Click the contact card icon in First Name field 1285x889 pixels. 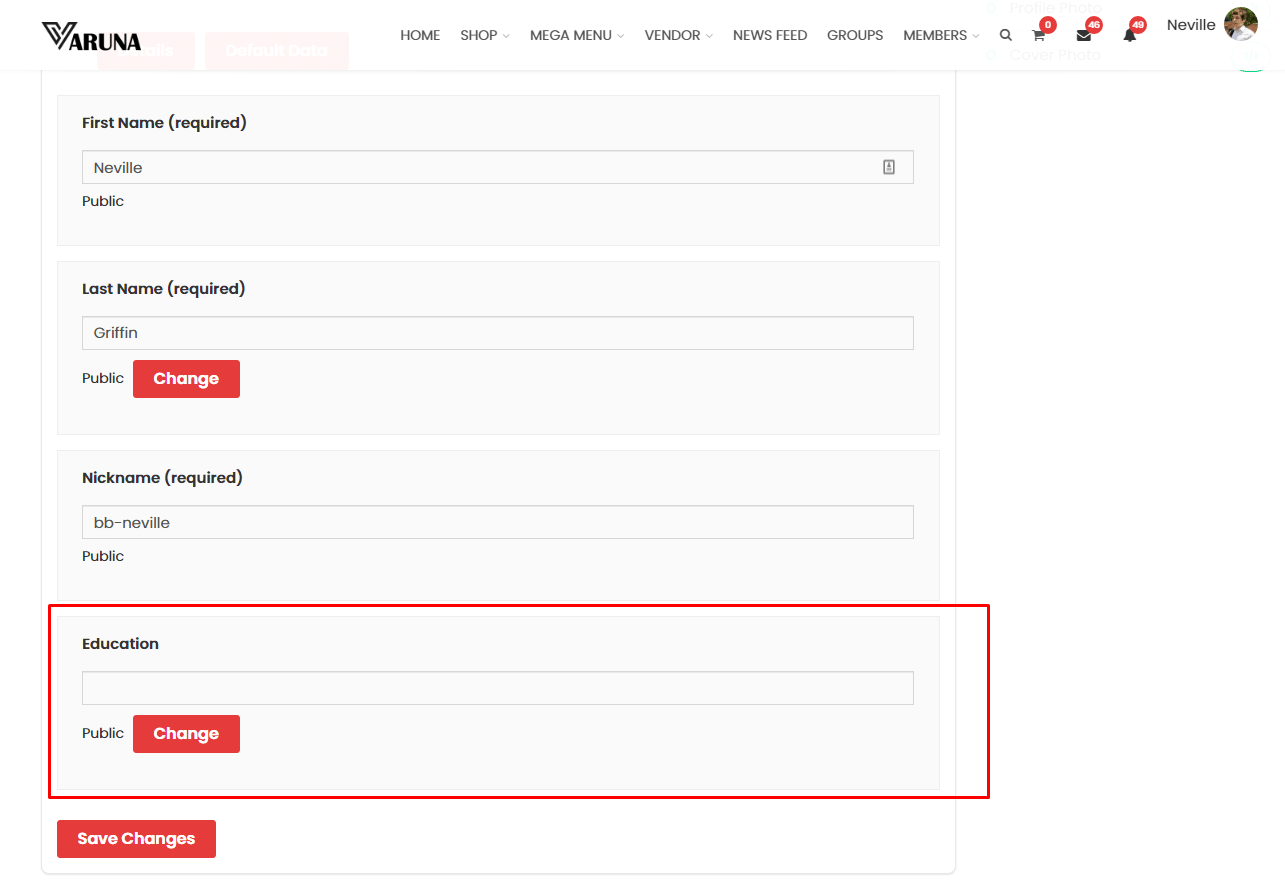[889, 167]
